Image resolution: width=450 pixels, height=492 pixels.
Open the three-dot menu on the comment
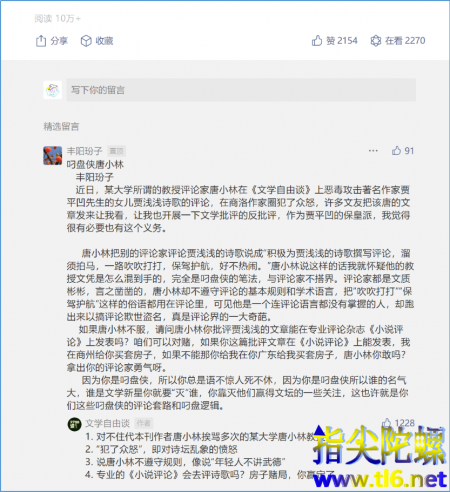(x=373, y=151)
